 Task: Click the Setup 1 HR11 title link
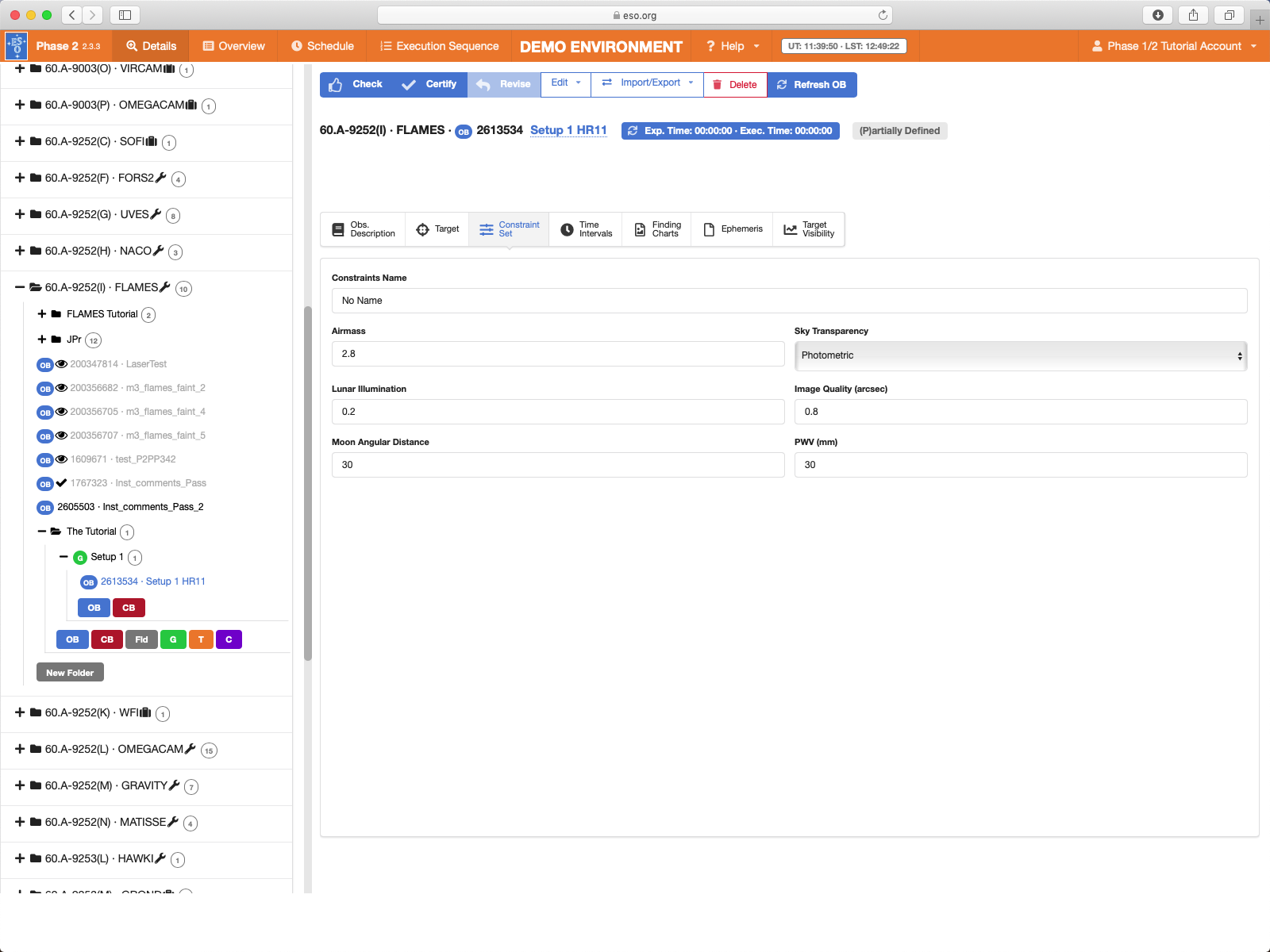[x=568, y=130]
